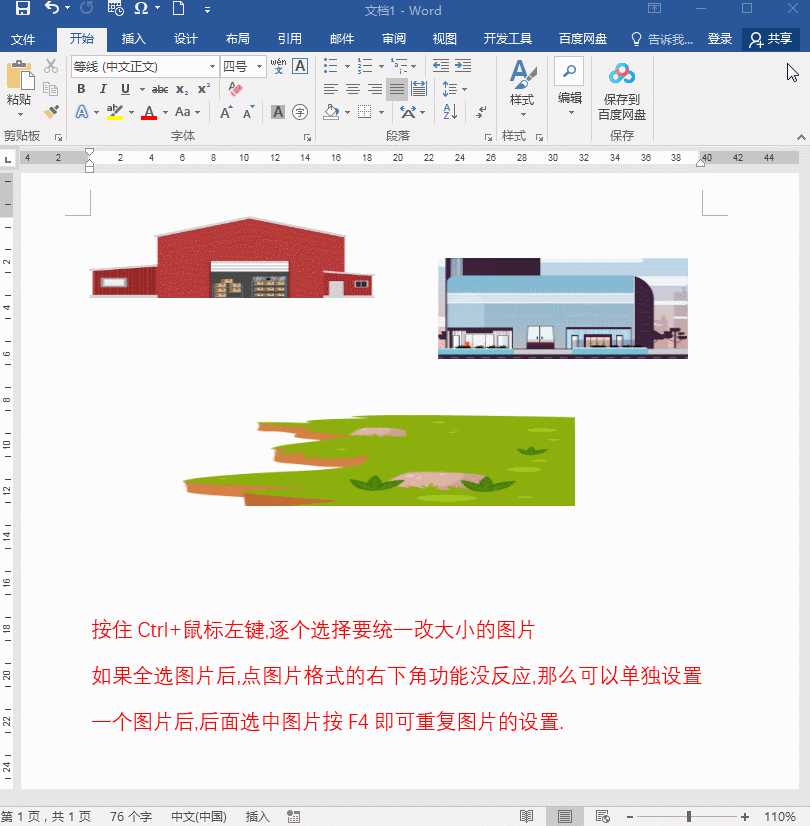Click the macro recording icon in status bar

click(293, 817)
